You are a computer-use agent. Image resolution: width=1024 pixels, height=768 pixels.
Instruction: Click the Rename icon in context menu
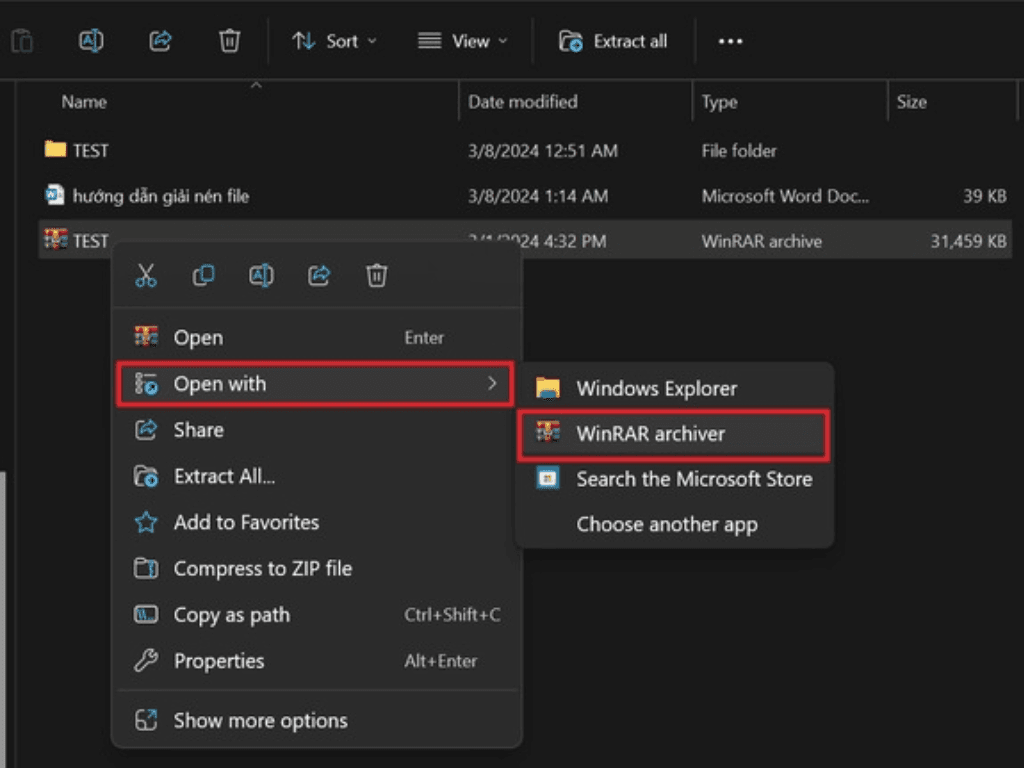261,276
